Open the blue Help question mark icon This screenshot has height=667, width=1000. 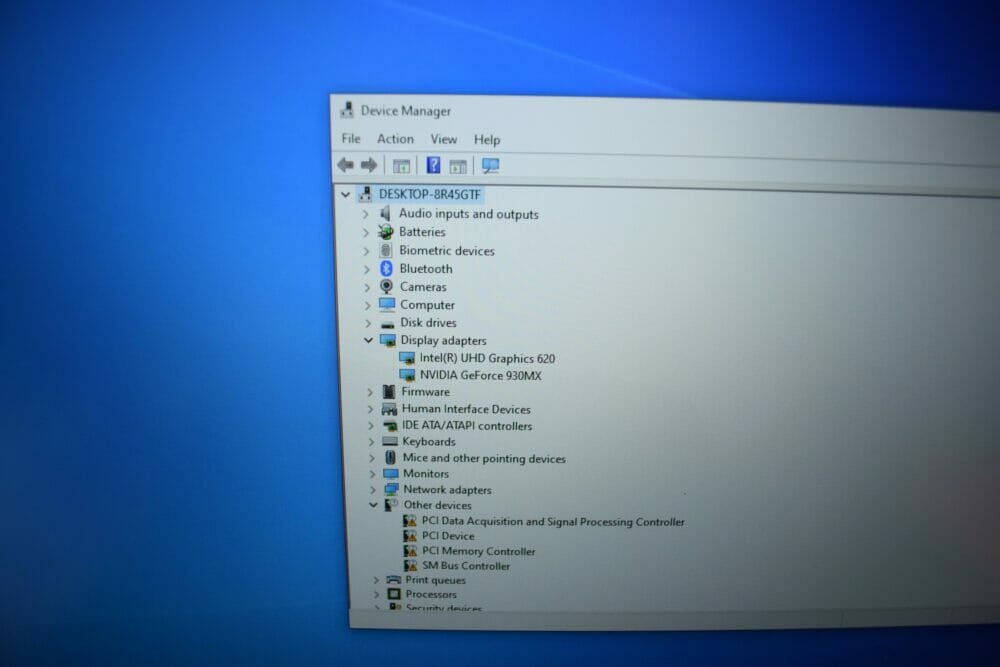pos(434,166)
